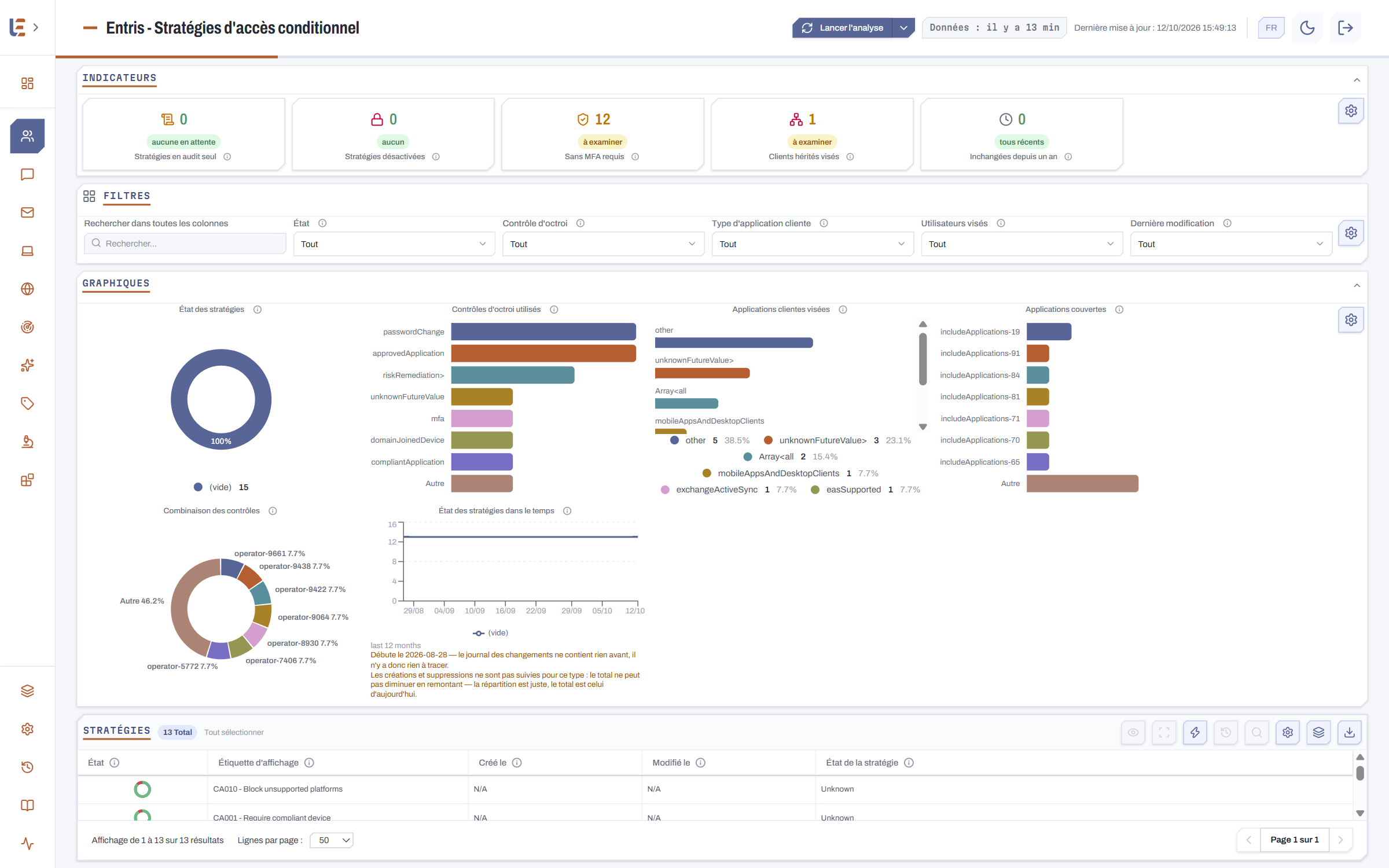Open the Sans MFA requis indicator card
Viewport: 1389px width, 868px height.
pyautogui.click(x=602, y=134)
